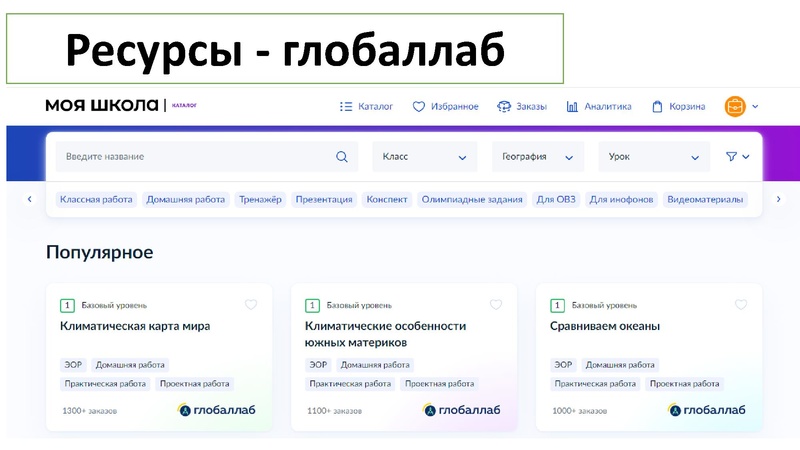Open the Климатическая карта мира title
This screenshot has width=800, height=450.
pyautogui.click(x=135, y=326)
